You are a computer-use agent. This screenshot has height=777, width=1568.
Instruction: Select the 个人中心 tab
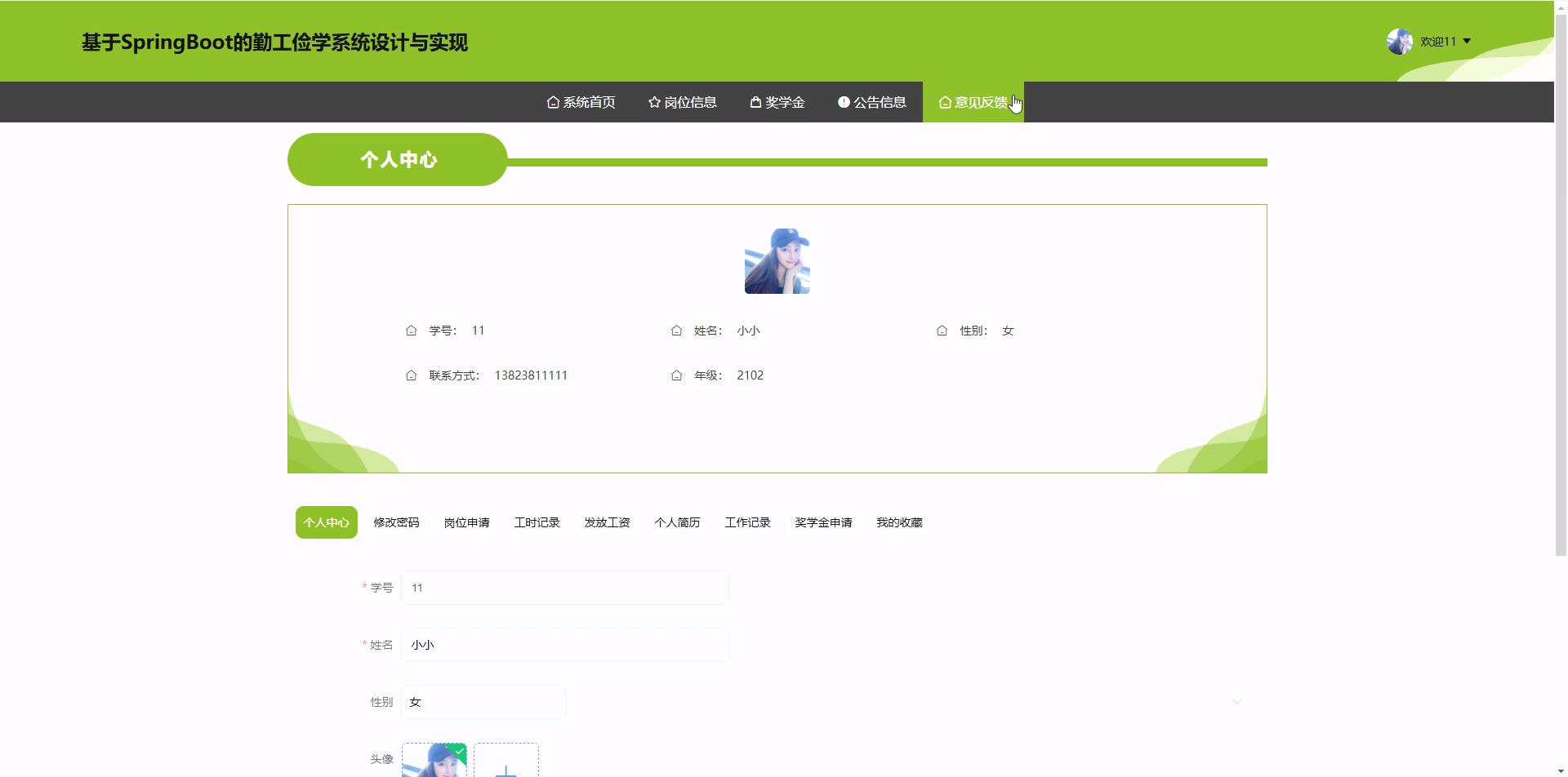click(327, 522)
